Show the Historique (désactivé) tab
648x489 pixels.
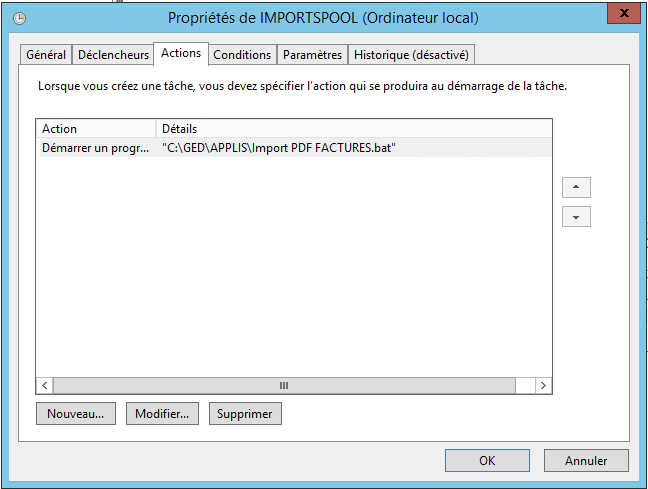411,55
